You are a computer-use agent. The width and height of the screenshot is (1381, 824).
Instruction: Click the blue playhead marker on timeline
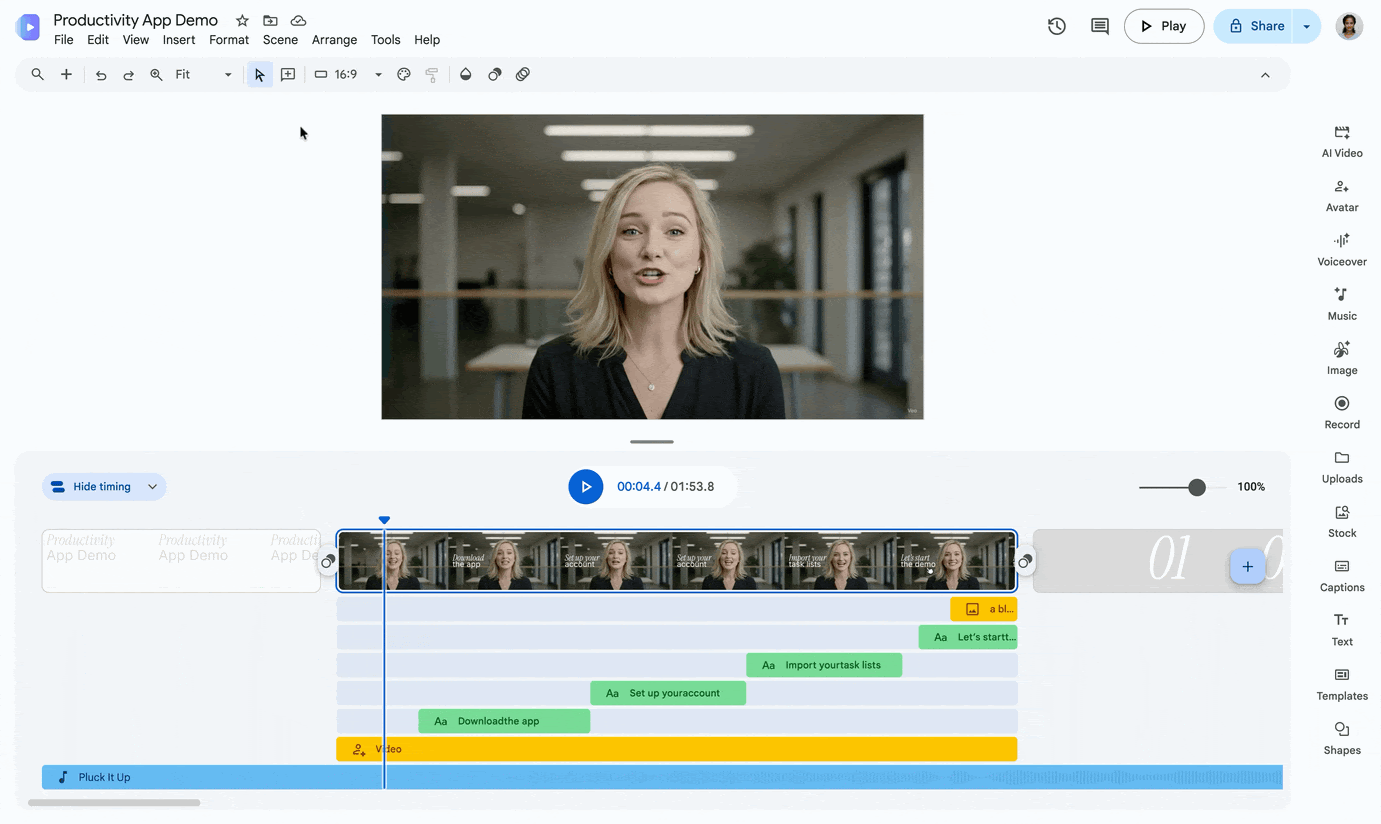pos(384,520)
